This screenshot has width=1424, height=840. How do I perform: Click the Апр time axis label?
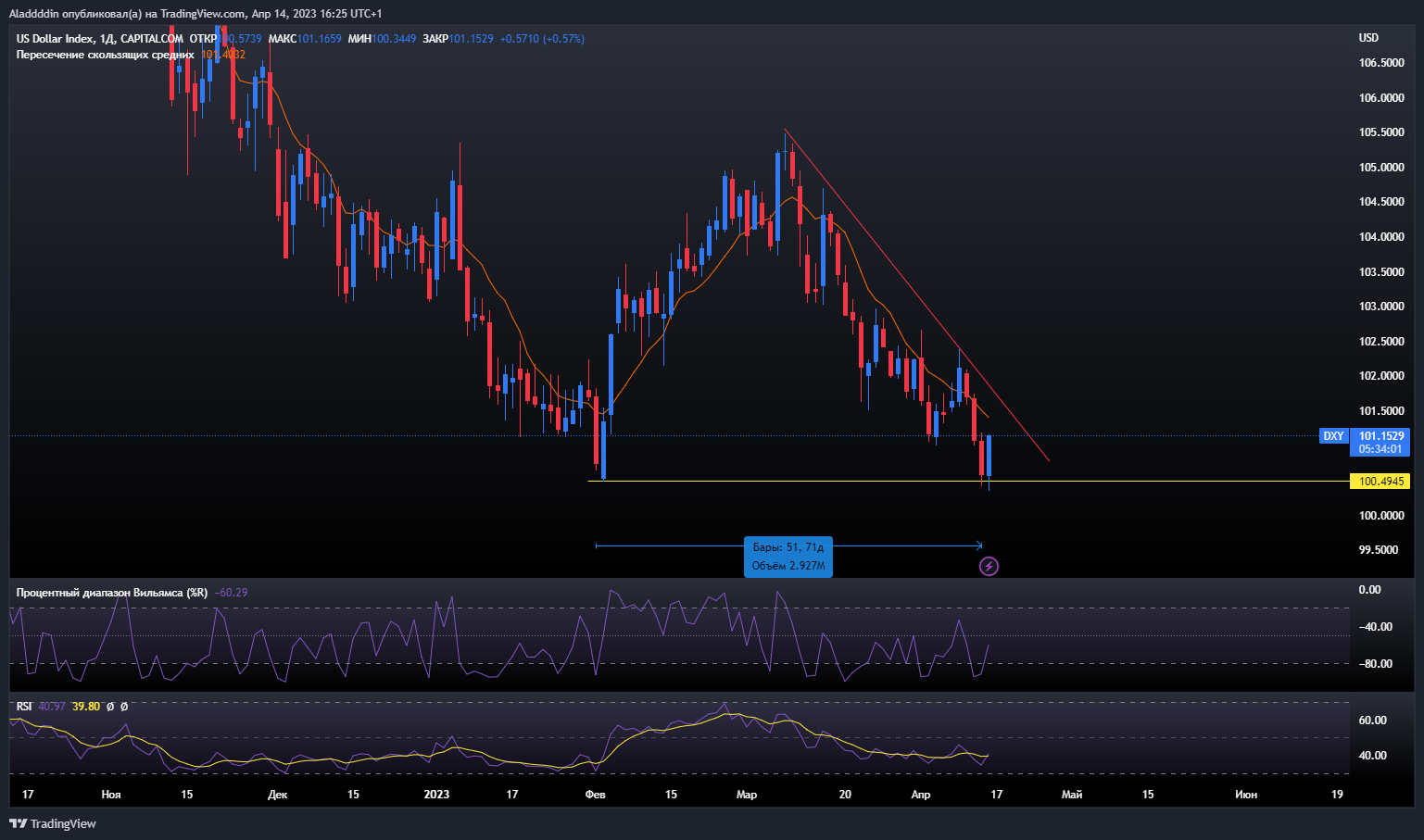921,795
